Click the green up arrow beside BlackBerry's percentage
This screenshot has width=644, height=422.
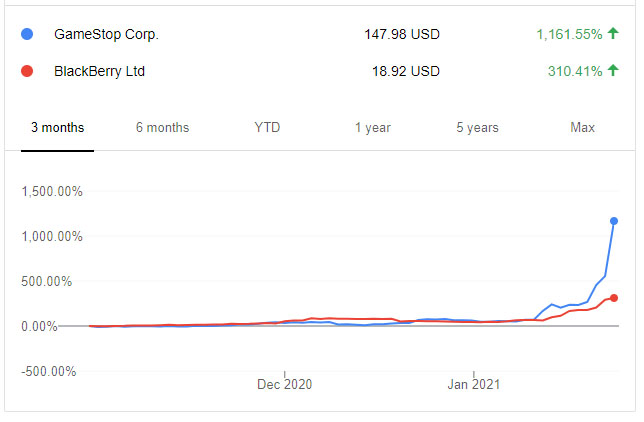pyautogui.click(x=613, y=71)
